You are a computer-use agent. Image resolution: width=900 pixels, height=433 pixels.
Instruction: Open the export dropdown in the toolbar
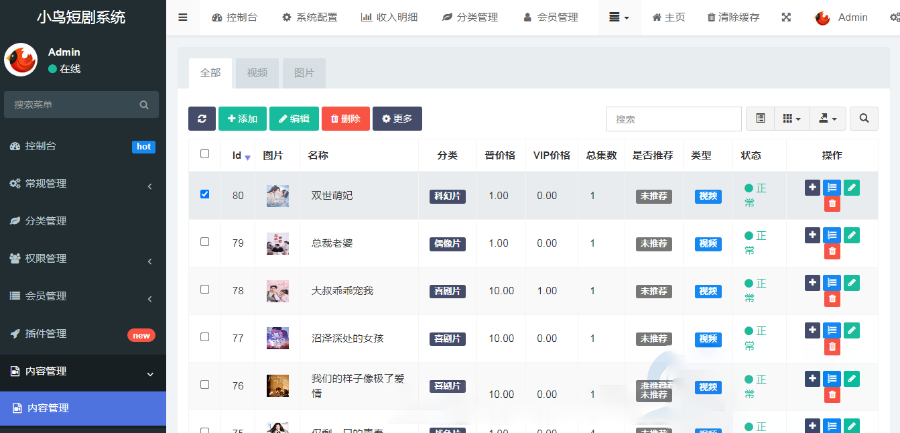pyautogui.click(x=828, y=119)
